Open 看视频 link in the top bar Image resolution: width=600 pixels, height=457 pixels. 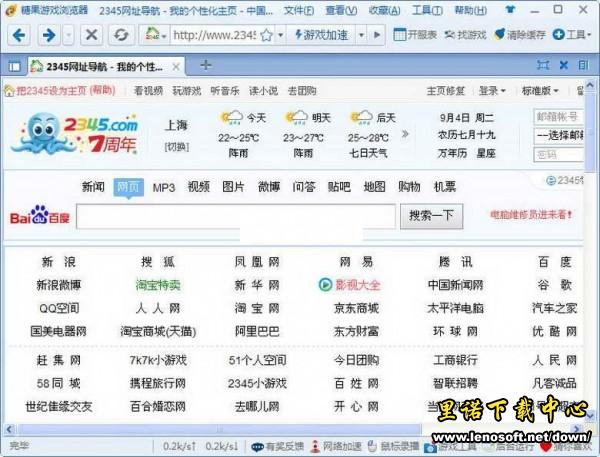coord(148,91)
